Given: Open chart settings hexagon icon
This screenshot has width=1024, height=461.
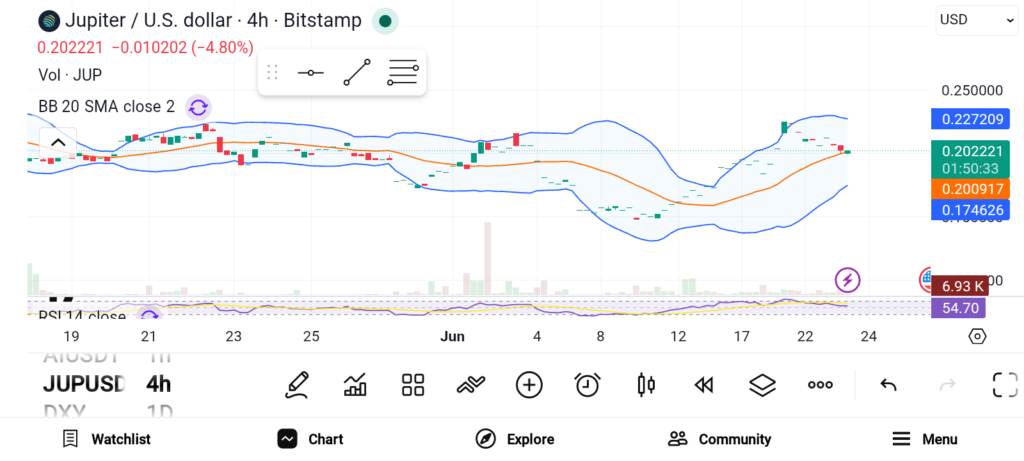Looking at the screenshot, I should (977, 336).
